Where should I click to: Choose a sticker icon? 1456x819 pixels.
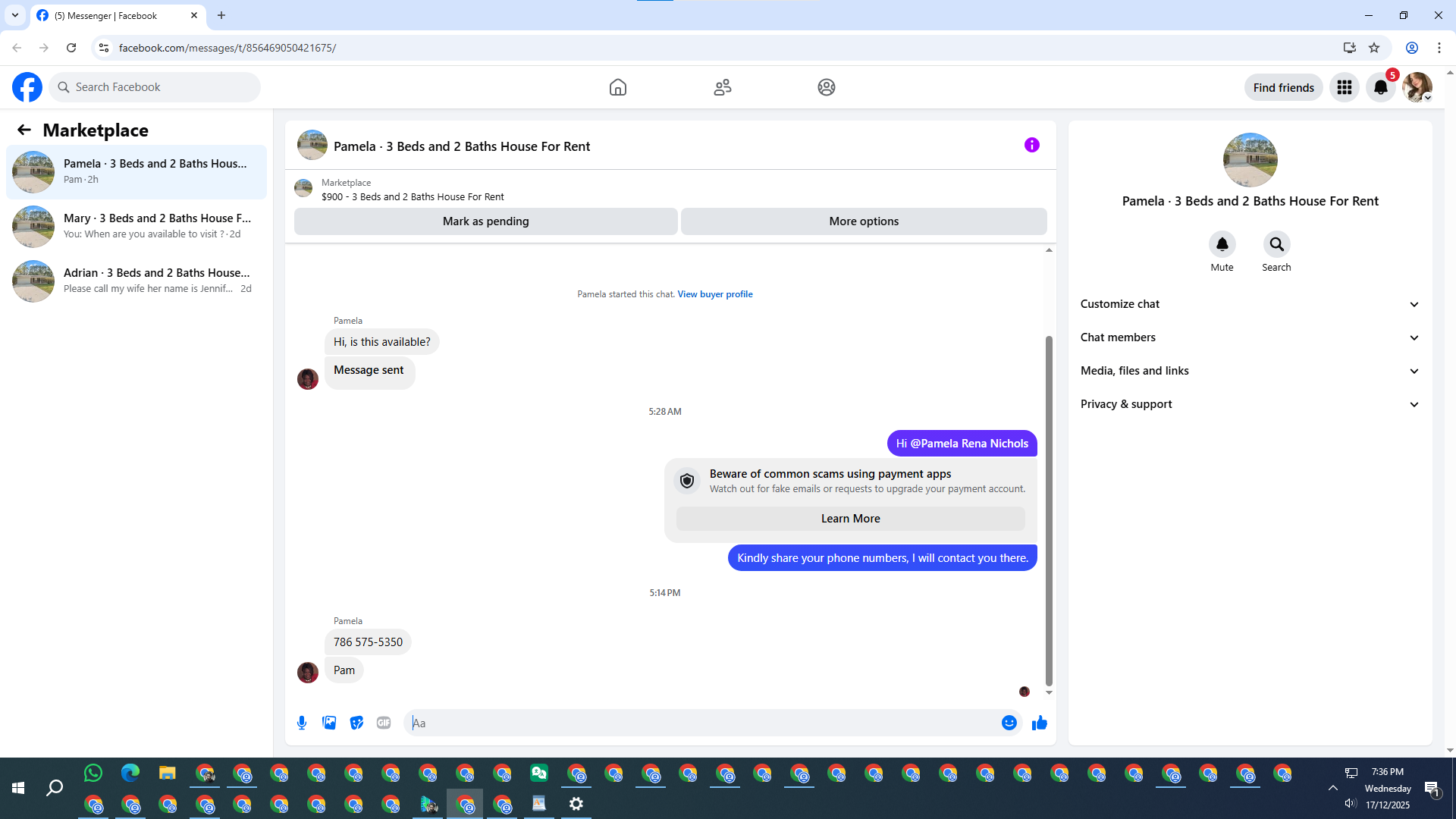(x=356, y=723)
